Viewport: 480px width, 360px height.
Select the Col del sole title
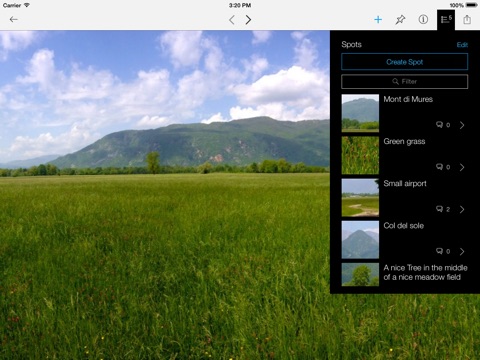click(404, 226)
